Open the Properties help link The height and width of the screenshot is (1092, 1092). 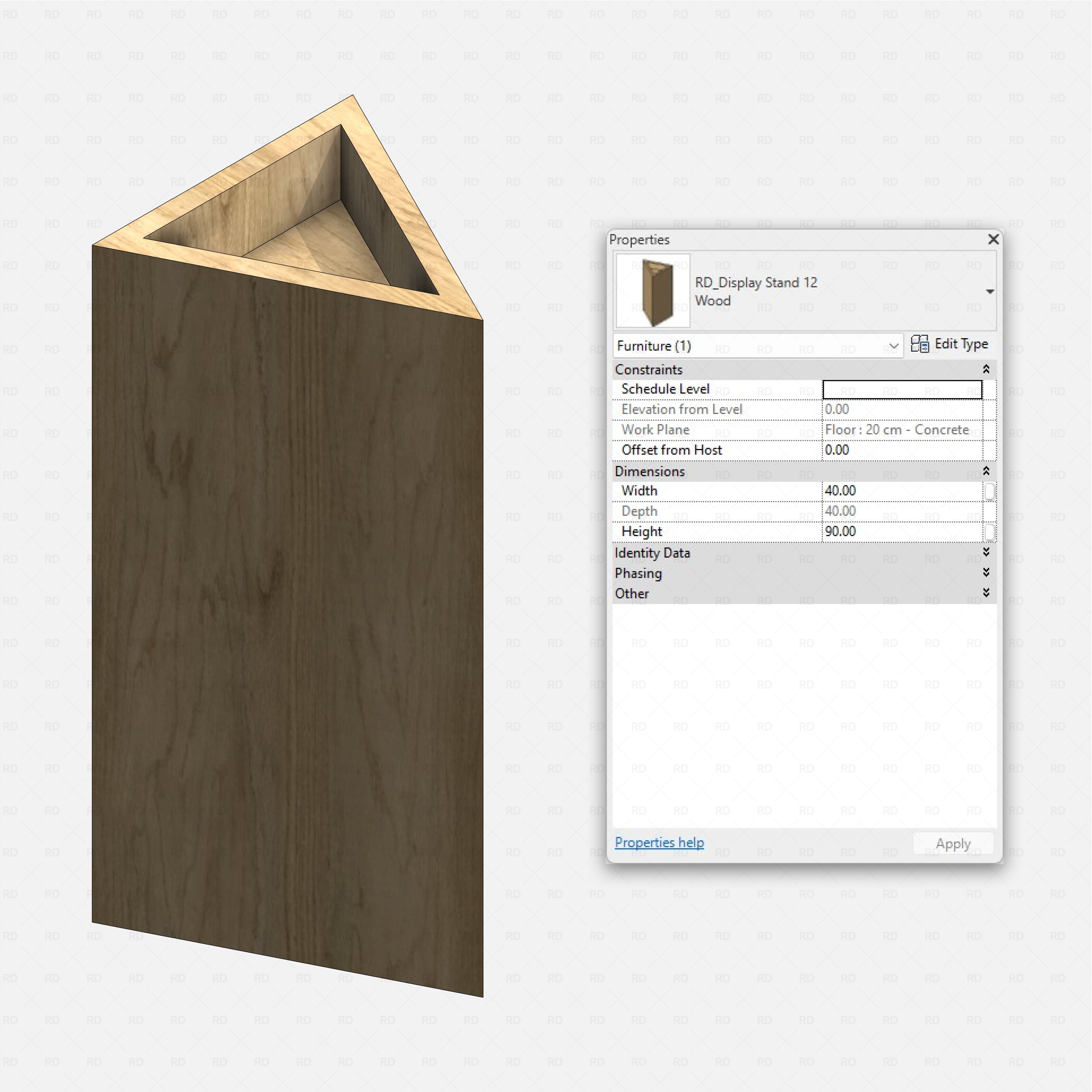pyautogui.click(x=659, y=843)
